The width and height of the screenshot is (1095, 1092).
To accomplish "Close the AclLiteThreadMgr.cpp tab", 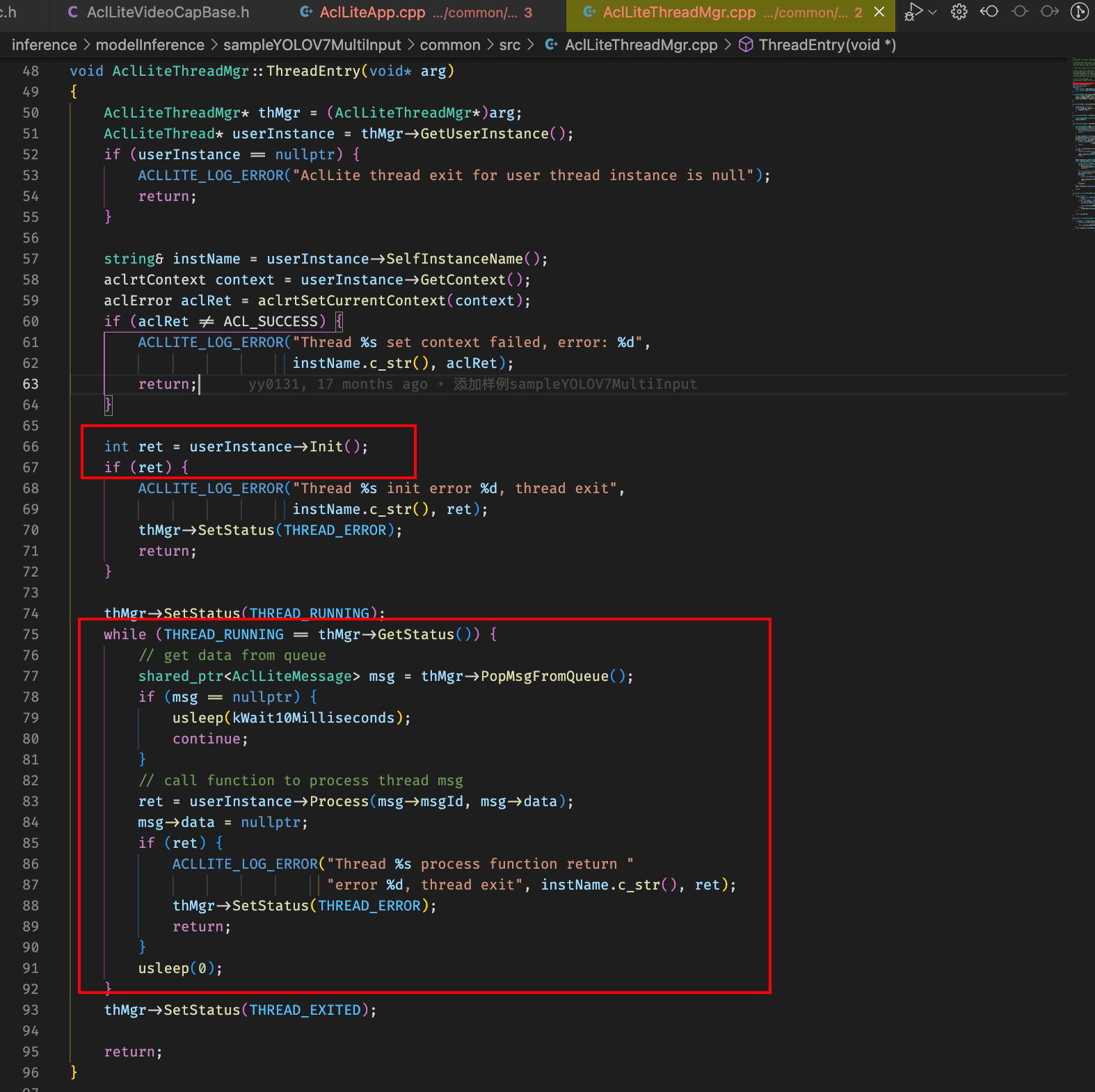I will [879, 12].
